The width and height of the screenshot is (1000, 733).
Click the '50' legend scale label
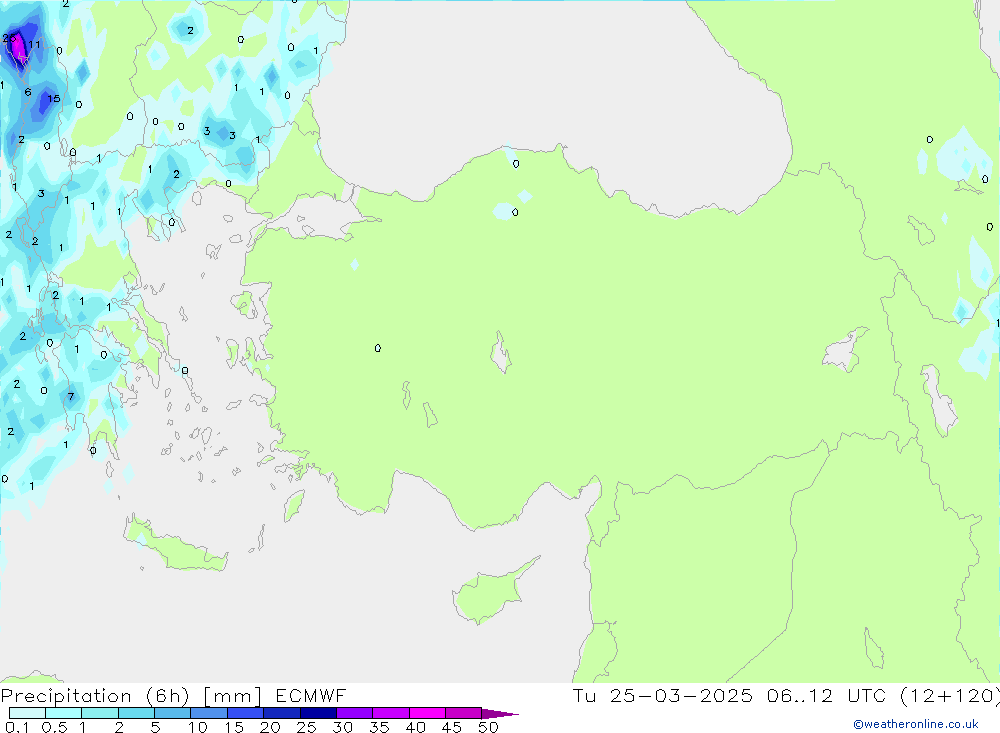(488, 727)
